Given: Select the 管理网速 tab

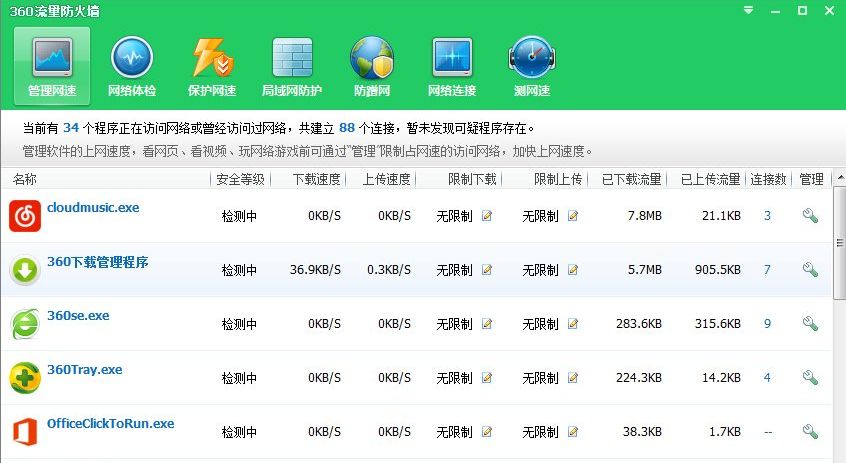Looking at the screenshot, I should click(x=52, y=66).
